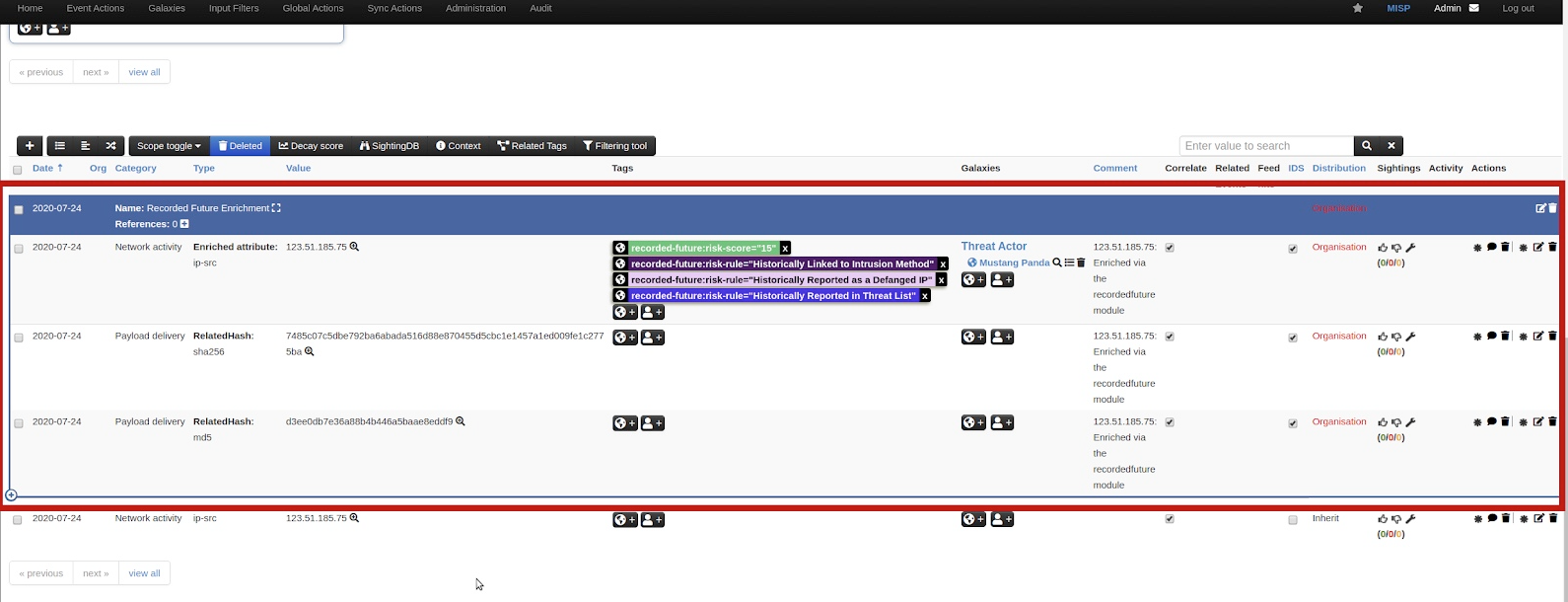Viewport: 1568px width, 602px height.
Task: Remove the risk-score="15" tag
Action: click(x=785, y=249)
